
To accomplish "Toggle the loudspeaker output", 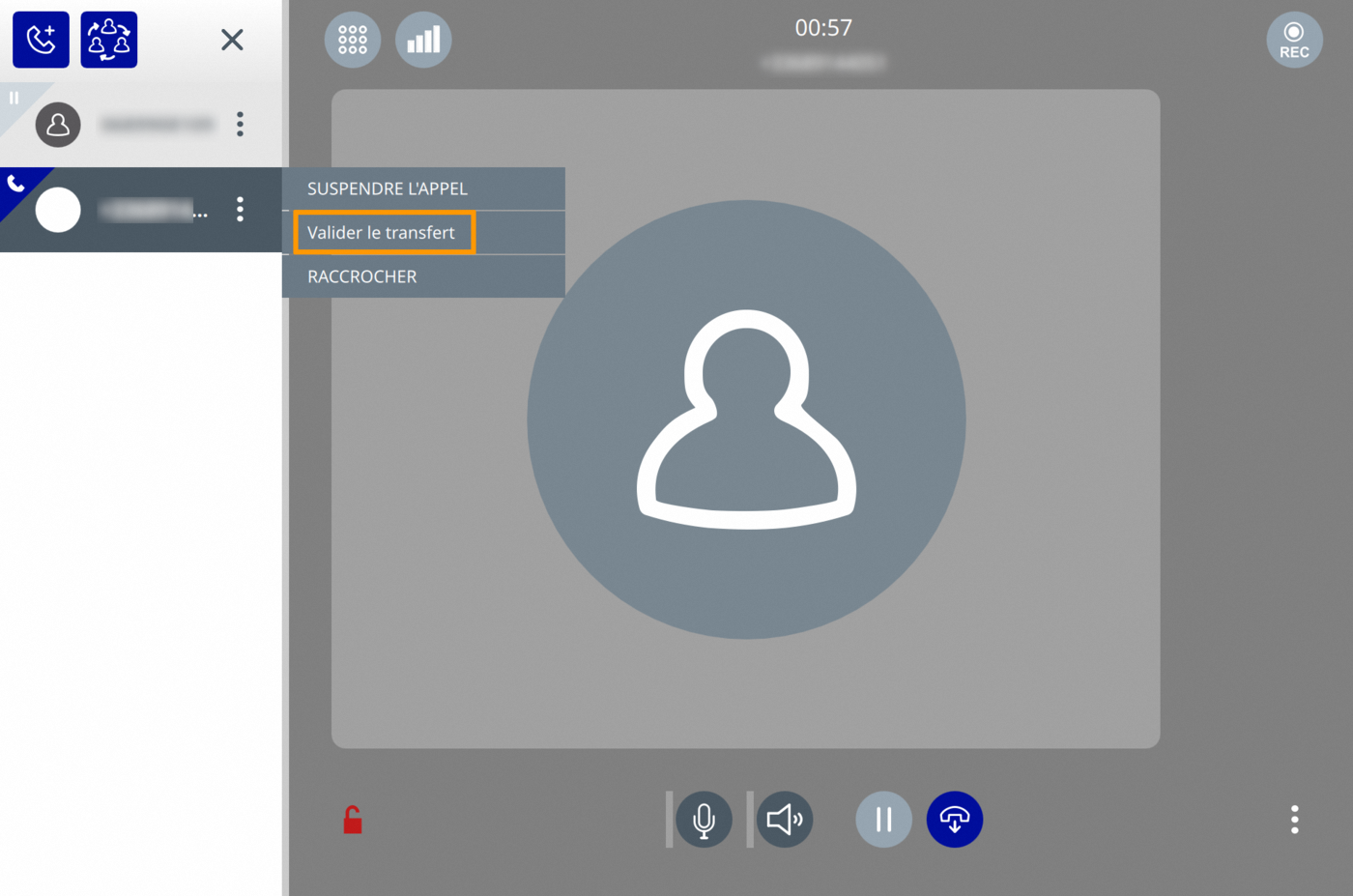I will 785,819.
